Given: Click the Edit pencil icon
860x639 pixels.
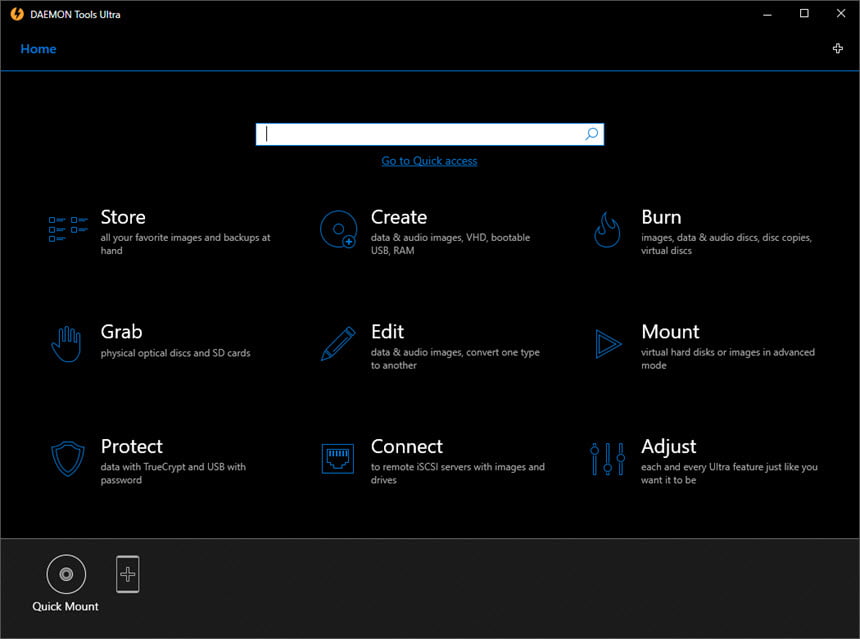Looking at the screenshot, I should pyautogui.click(x=338, y=344).
